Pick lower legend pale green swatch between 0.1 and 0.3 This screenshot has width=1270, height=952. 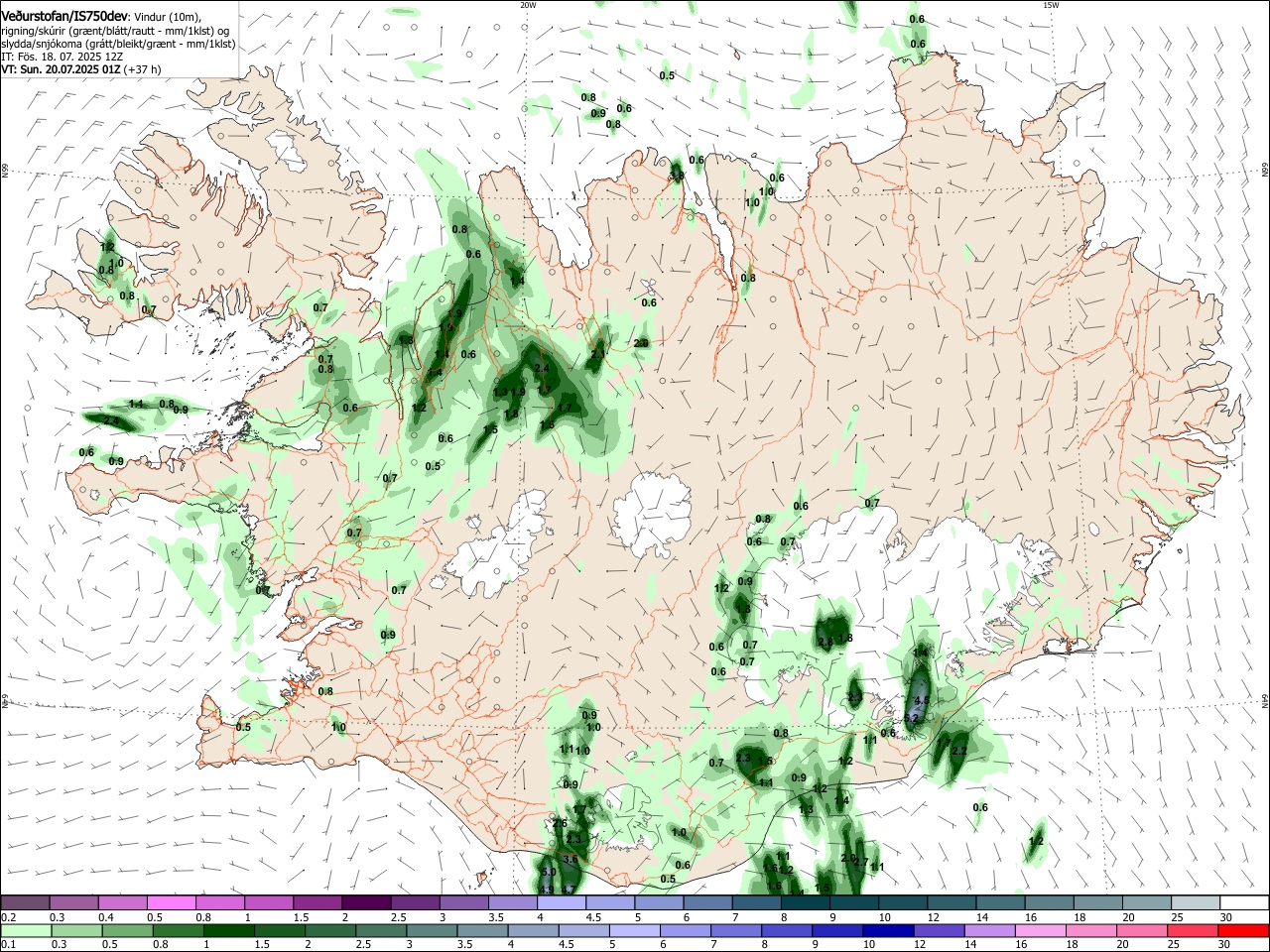click(x=25, y=930)
